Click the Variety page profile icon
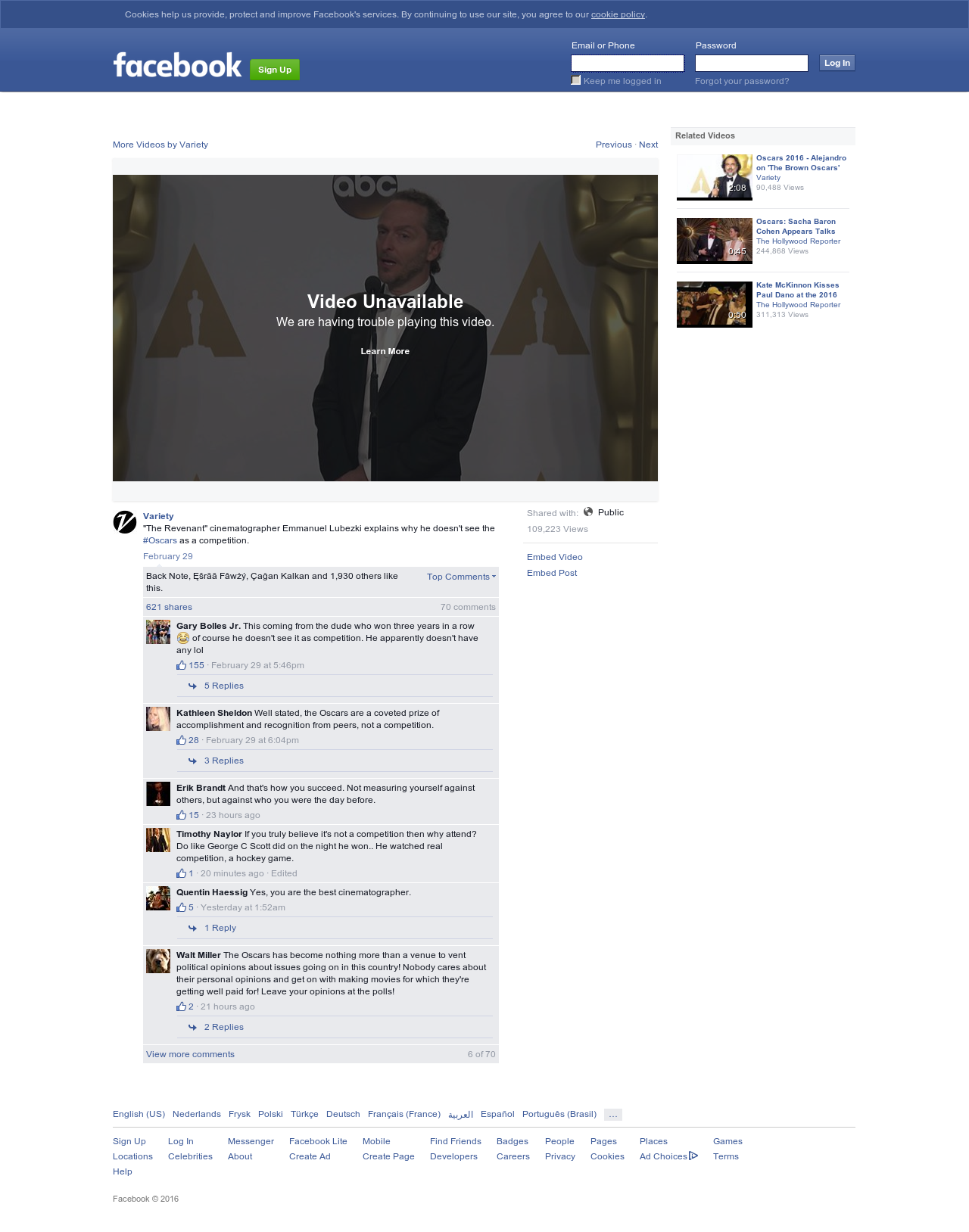 [x=125, y=522]
